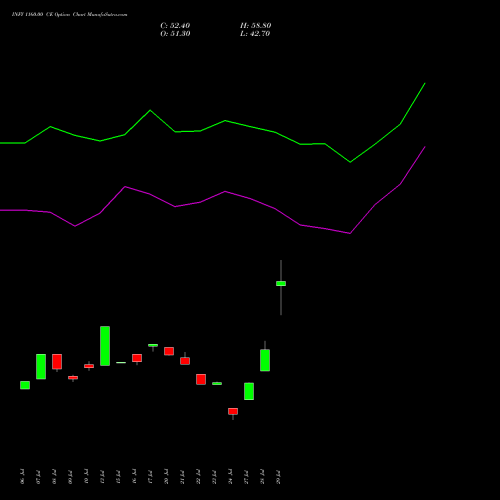Click the open price value O: 51.30

(x=175, y=34)
